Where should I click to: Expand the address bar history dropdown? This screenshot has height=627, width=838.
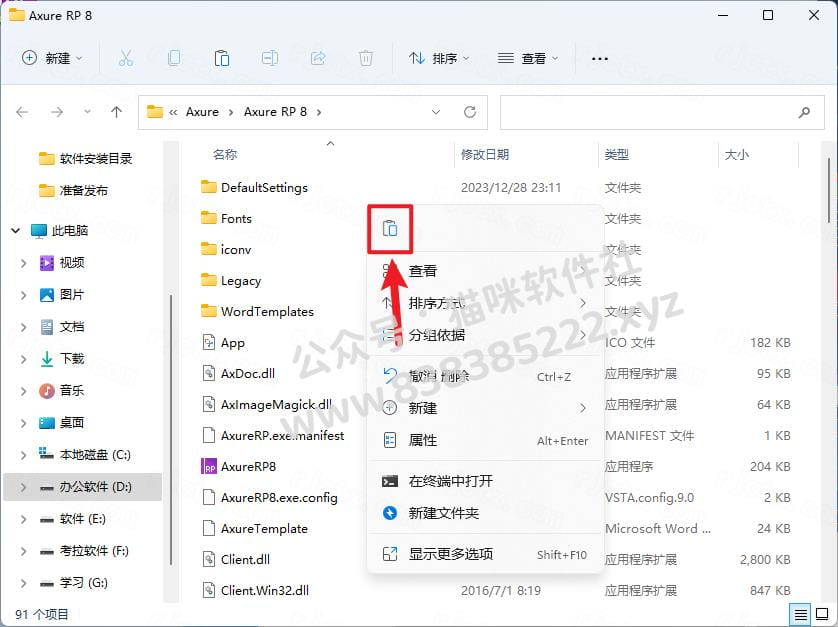[x=436, y=112]
